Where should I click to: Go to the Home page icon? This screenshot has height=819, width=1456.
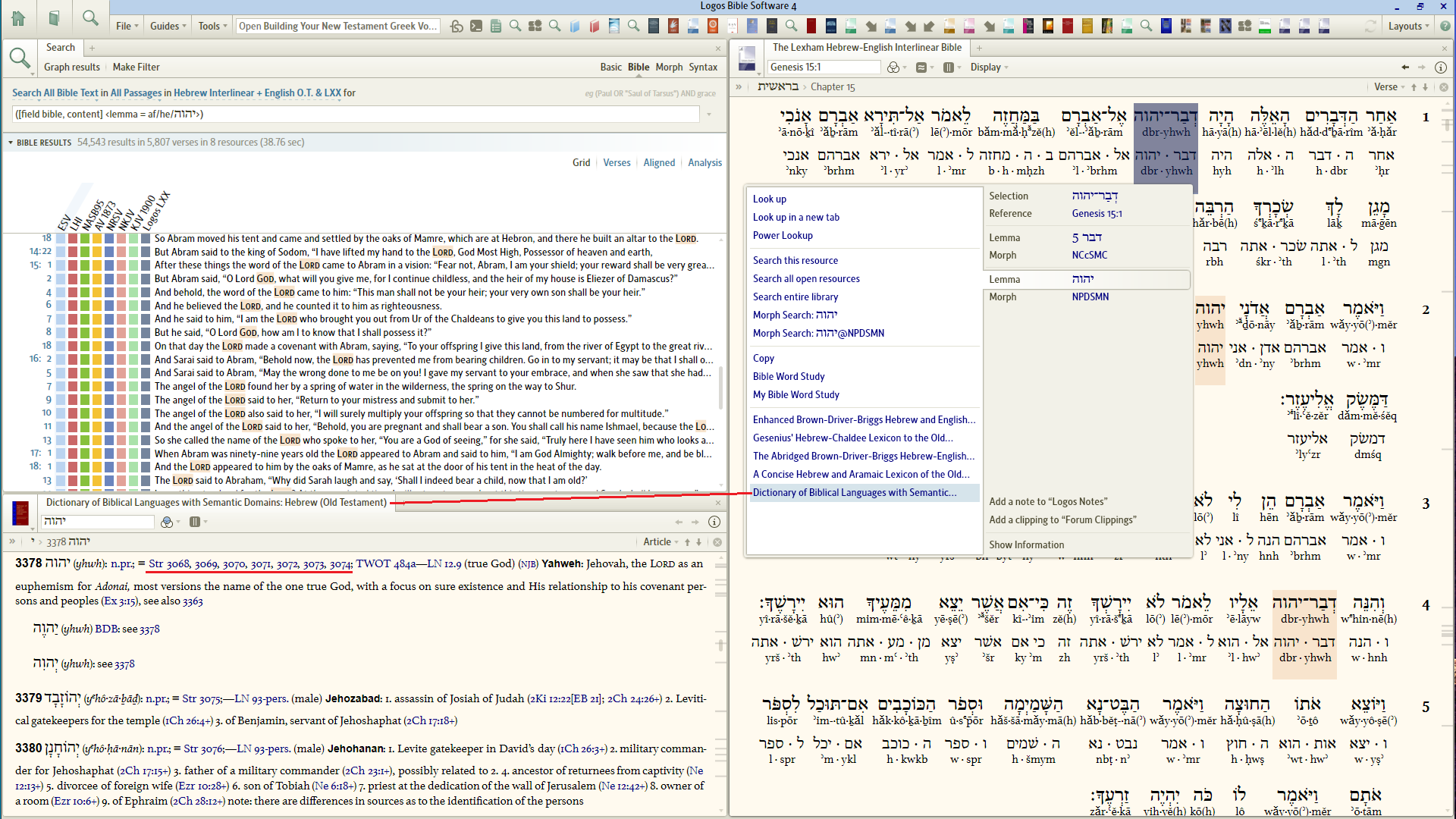click(18, 18)
